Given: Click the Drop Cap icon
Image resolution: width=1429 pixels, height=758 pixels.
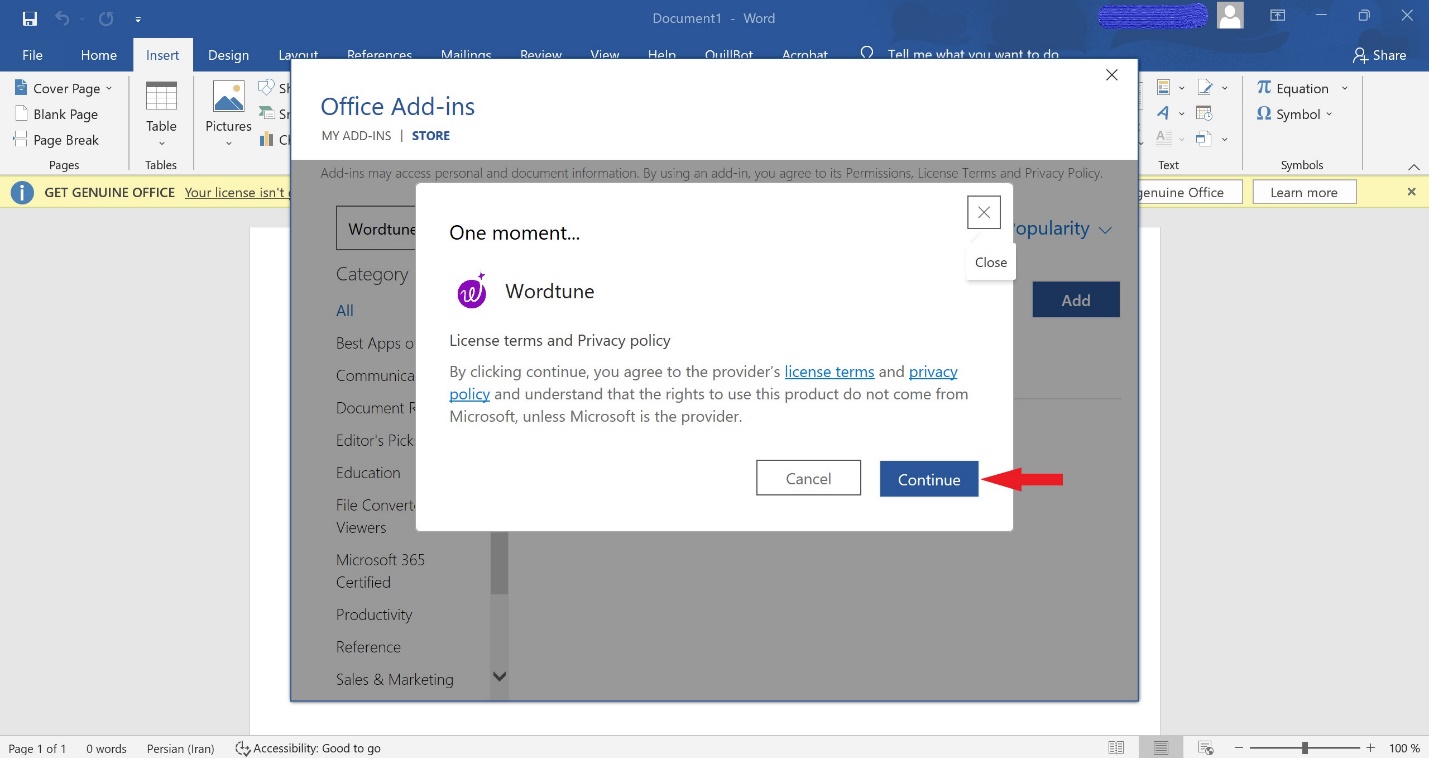Looking at the screenshot, I should (x=1163, y=139).
